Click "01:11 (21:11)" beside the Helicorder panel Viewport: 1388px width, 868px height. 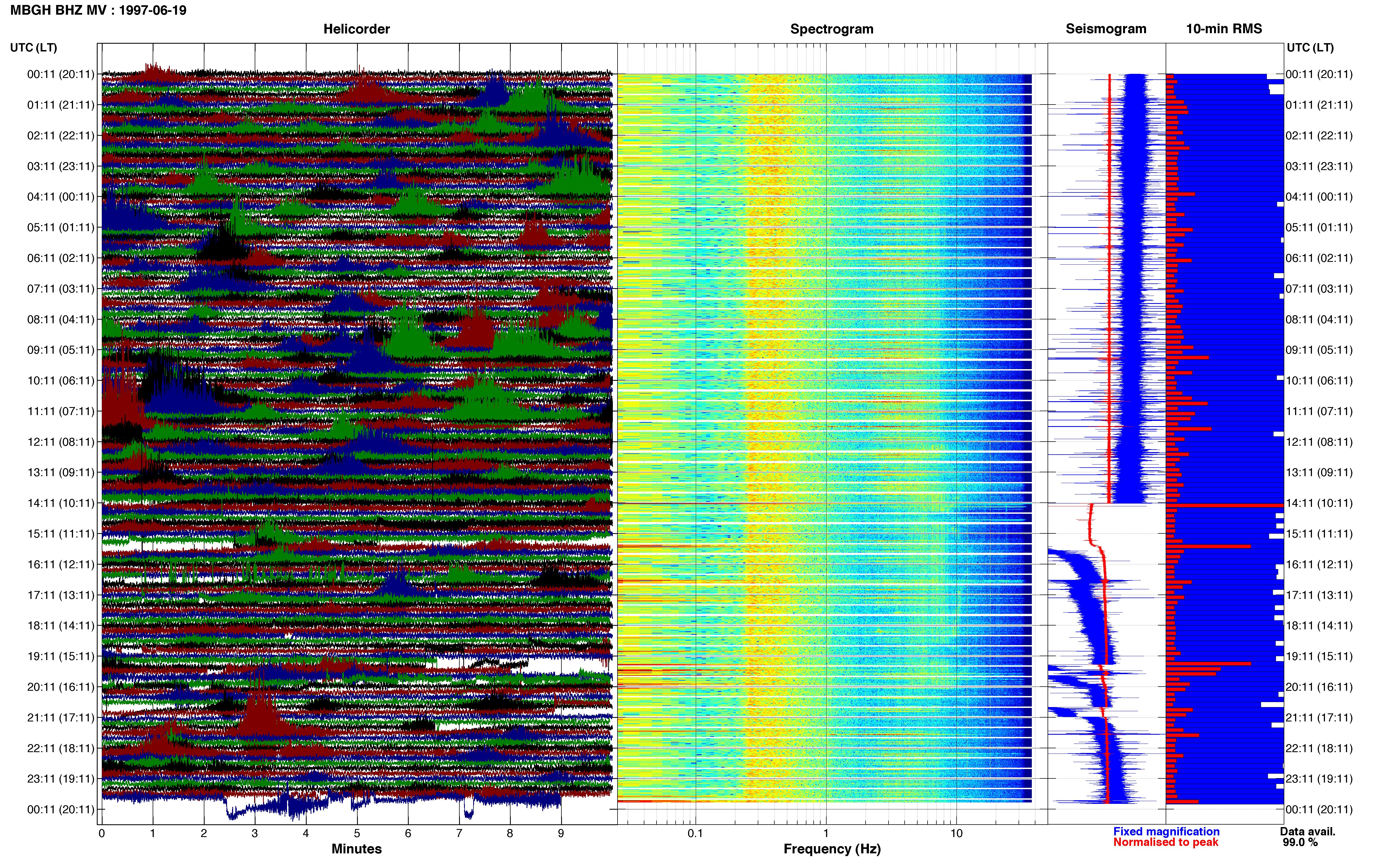pos(61,105)
